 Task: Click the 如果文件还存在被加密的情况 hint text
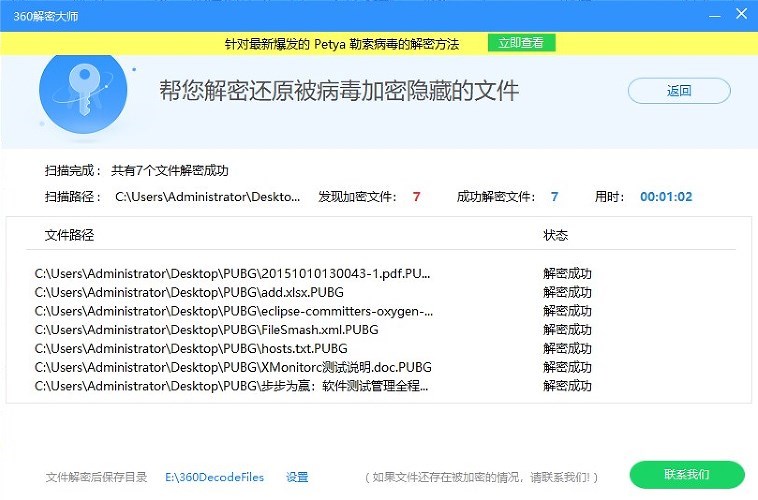[x=481, y=478]
